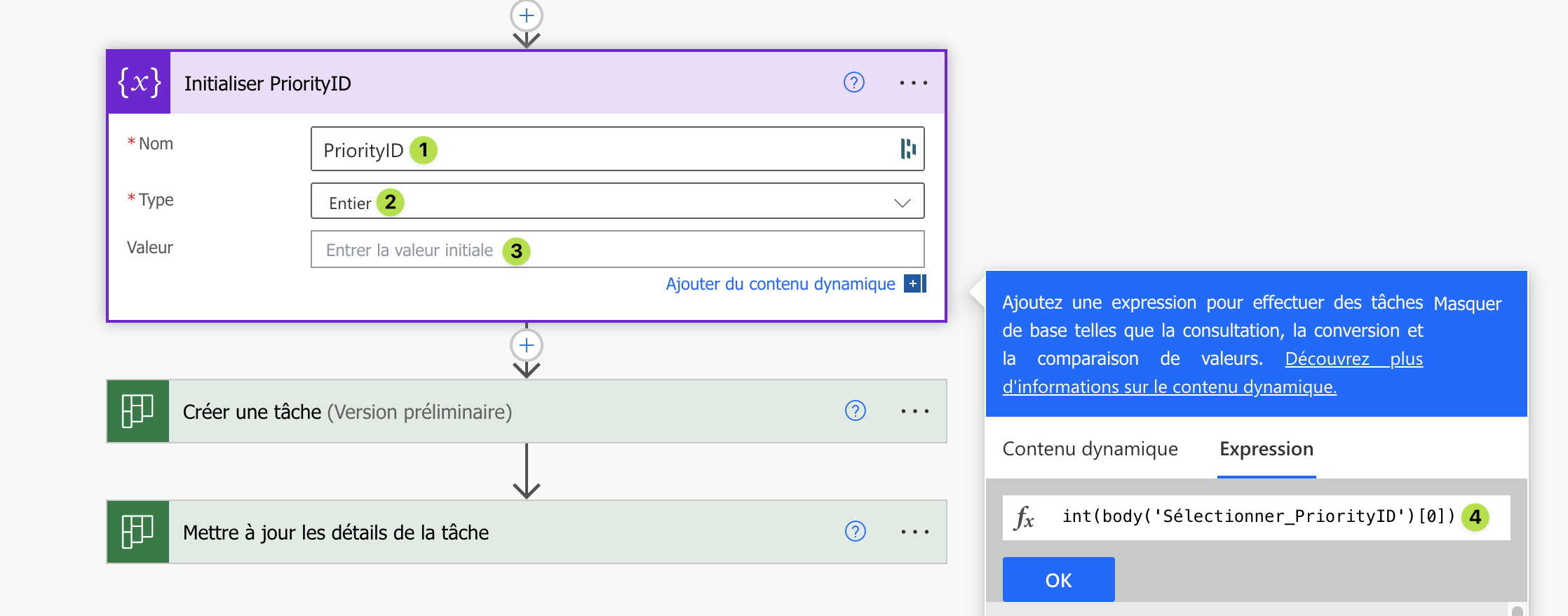Click the insert step plus above Initialiser PriorityID
The image size is (1568, 616).
[527, 15]
